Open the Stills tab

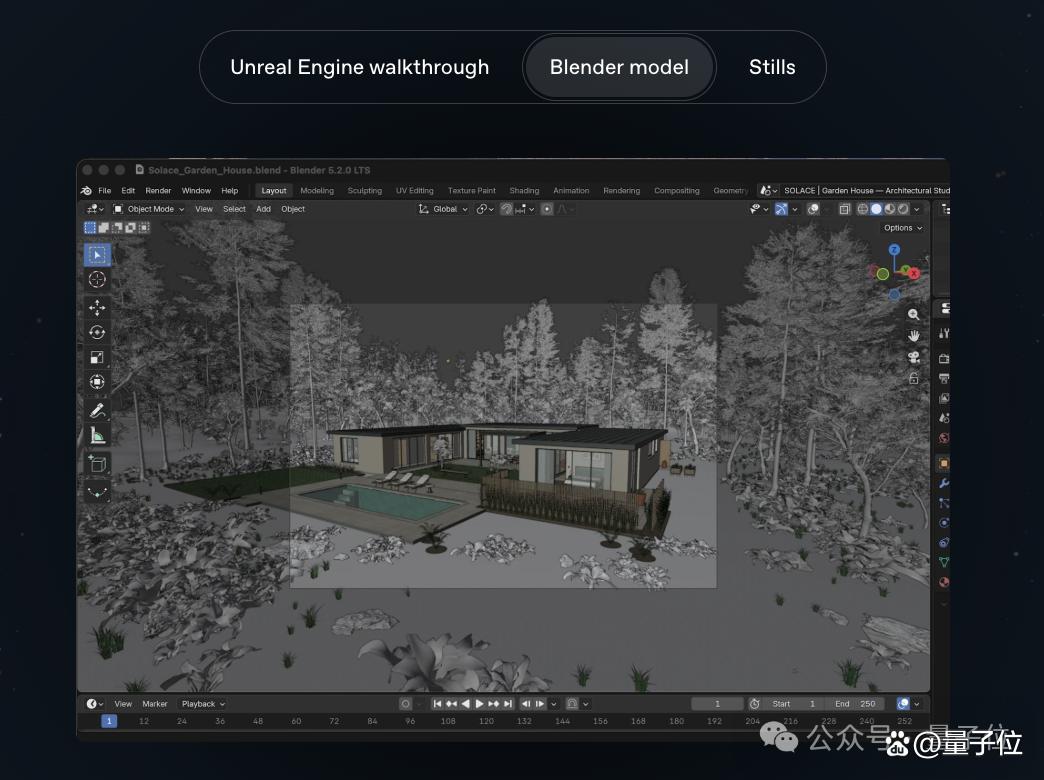click(x=772, y=67)
